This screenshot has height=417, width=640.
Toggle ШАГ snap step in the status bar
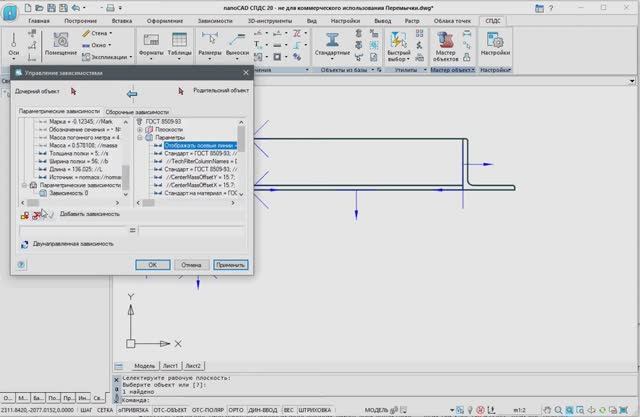point(86,410)
